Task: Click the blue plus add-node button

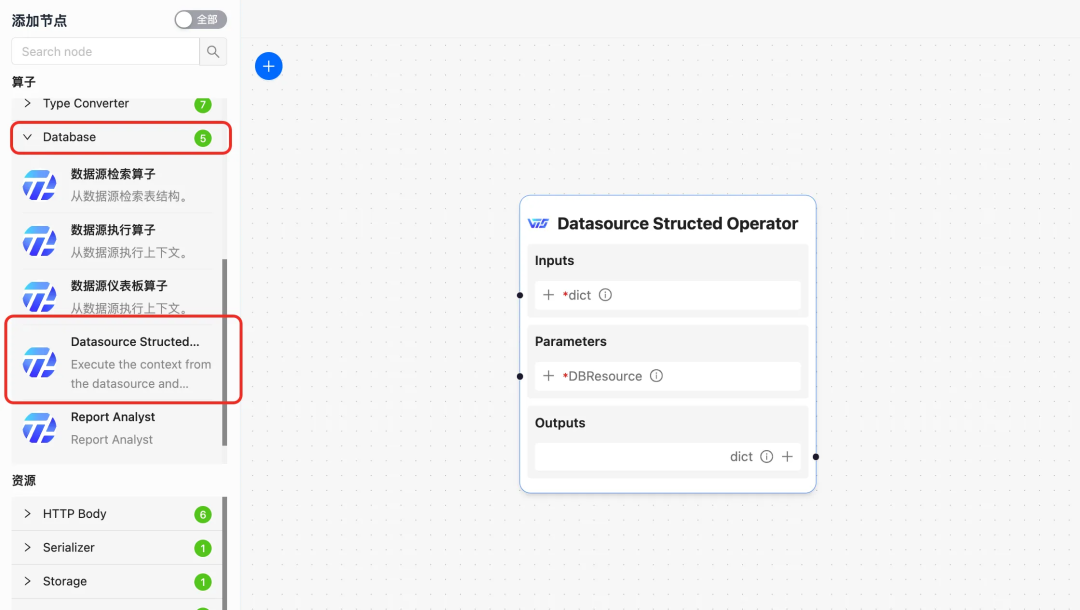Action: click(x=269, y=66)
